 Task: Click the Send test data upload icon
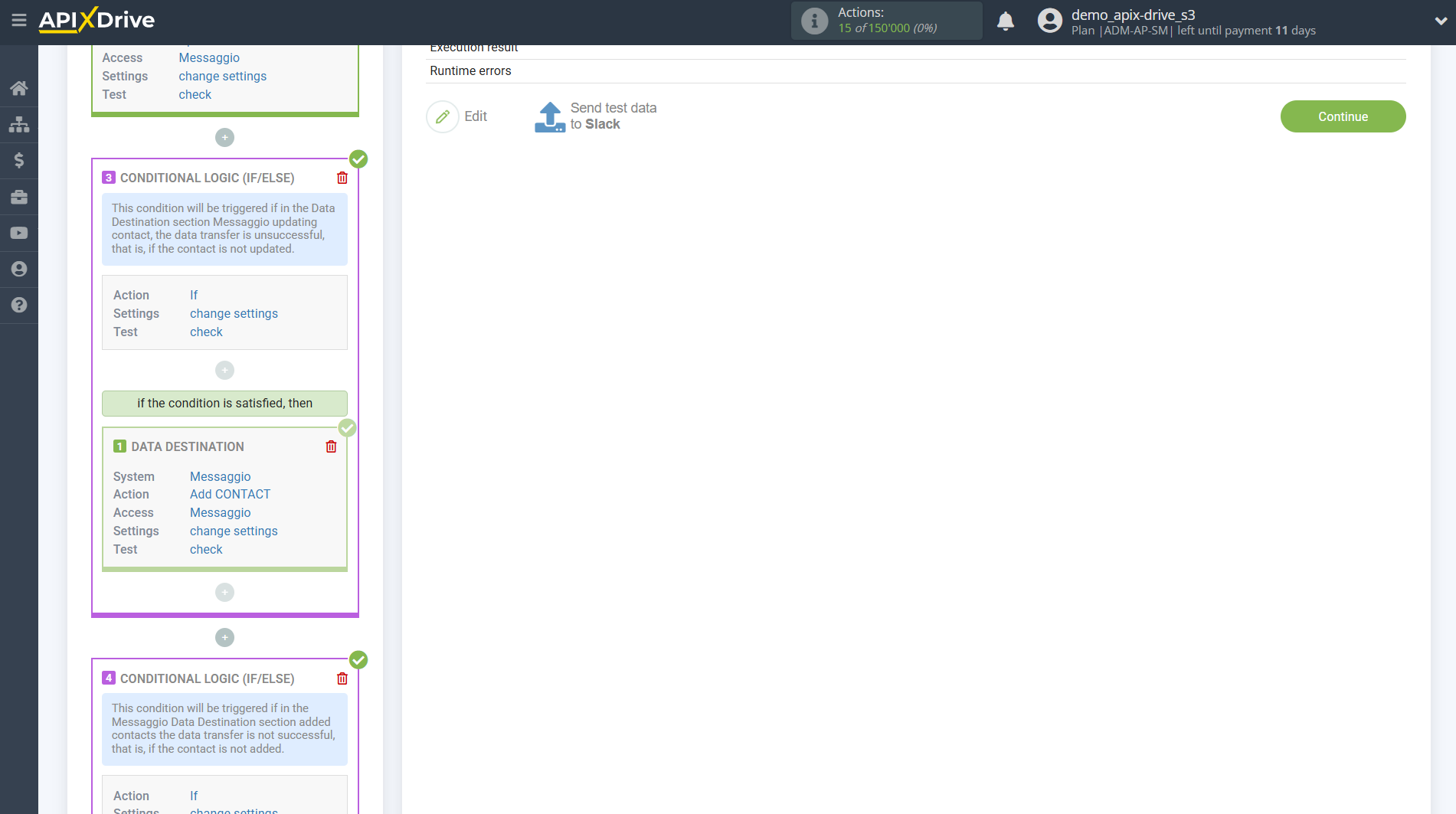click(x=550, y=117)
